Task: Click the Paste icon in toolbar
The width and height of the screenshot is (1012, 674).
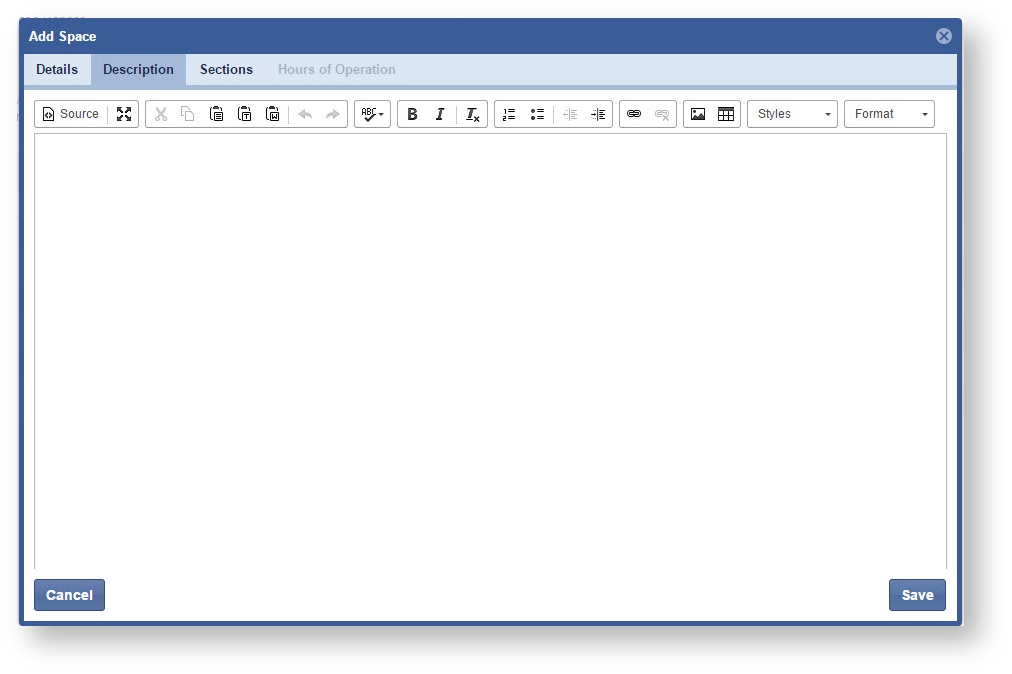Action: (216, 114)
